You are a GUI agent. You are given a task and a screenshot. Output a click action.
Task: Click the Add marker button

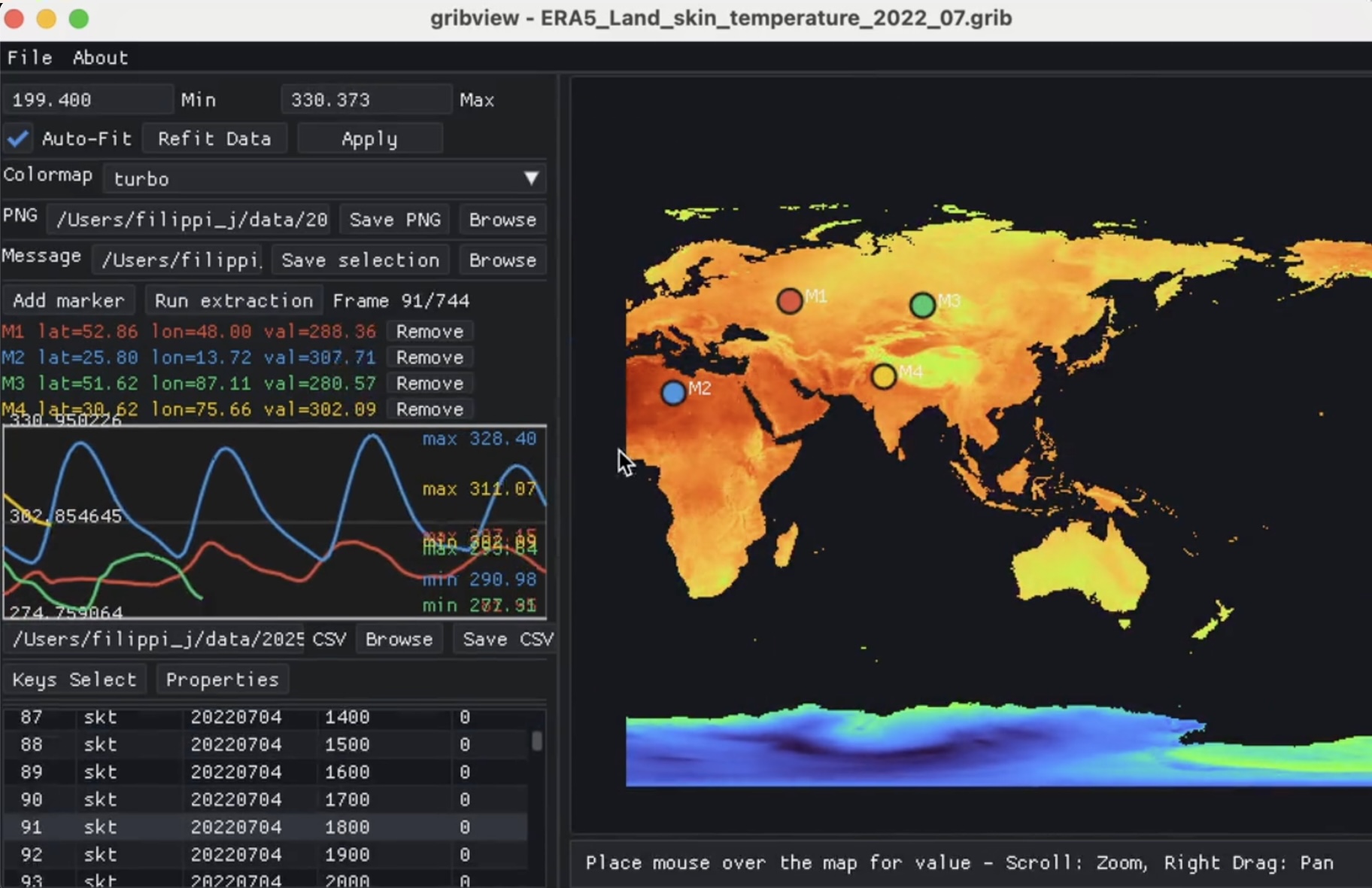68,300
